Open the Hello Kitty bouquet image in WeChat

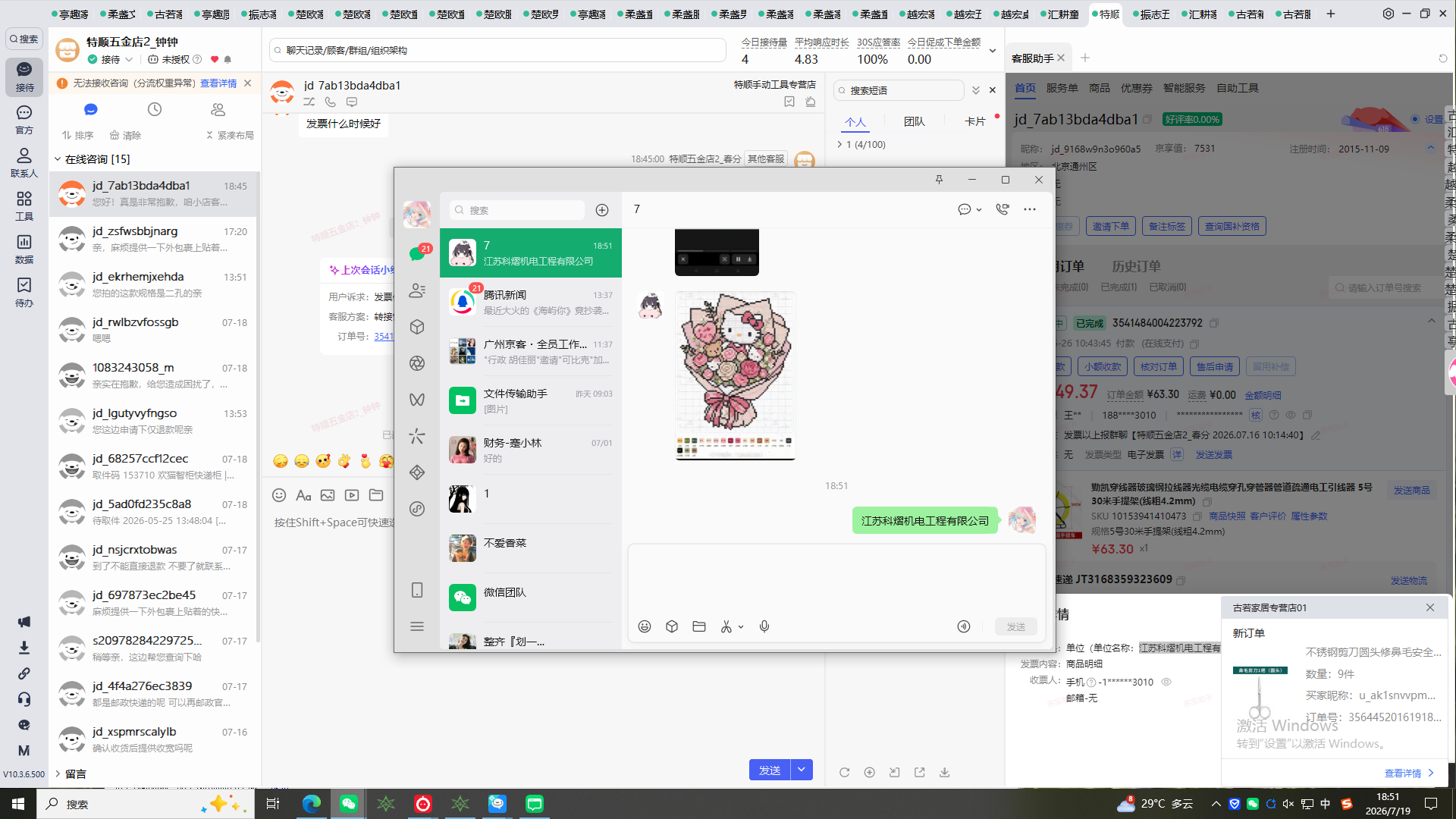coord(736,375)
